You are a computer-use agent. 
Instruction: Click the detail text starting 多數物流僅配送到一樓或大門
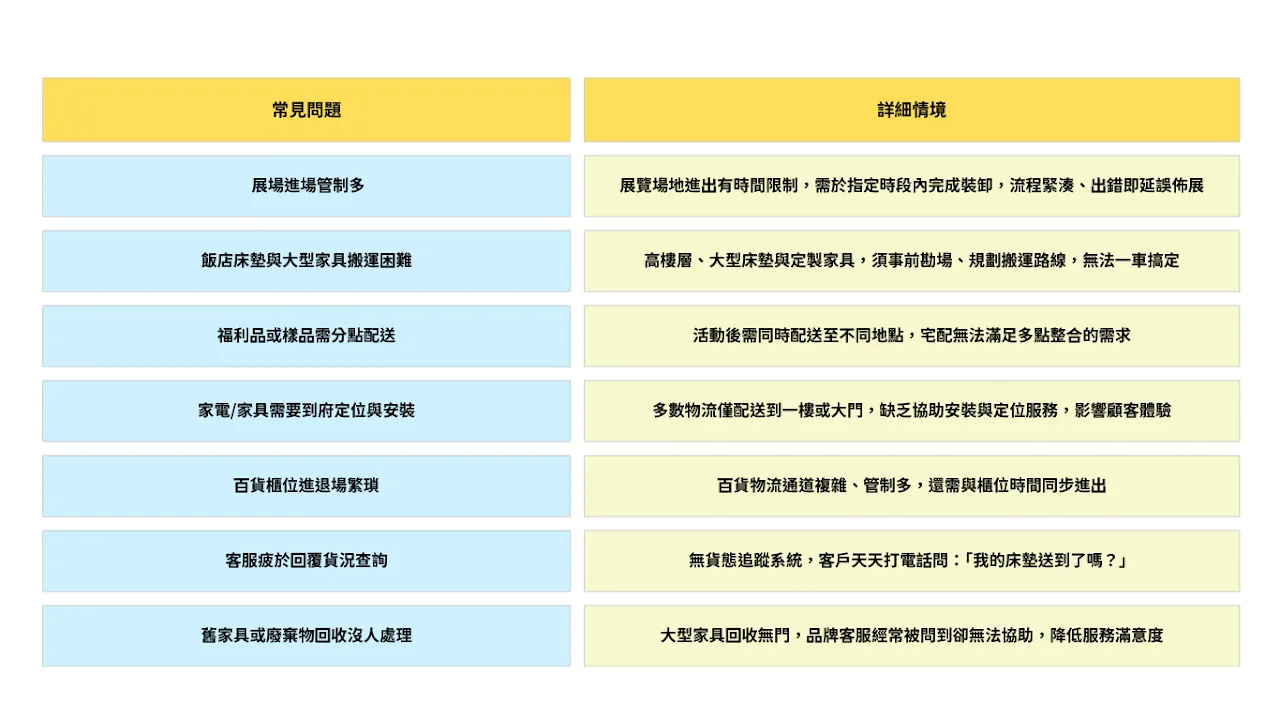click(x=912, y=411)
